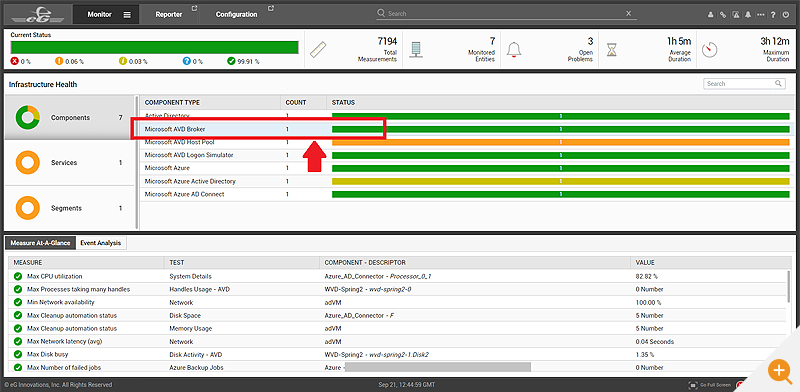Open the Reporter tab
Viewport: 800px width, 392px height.
coord(169,14)
